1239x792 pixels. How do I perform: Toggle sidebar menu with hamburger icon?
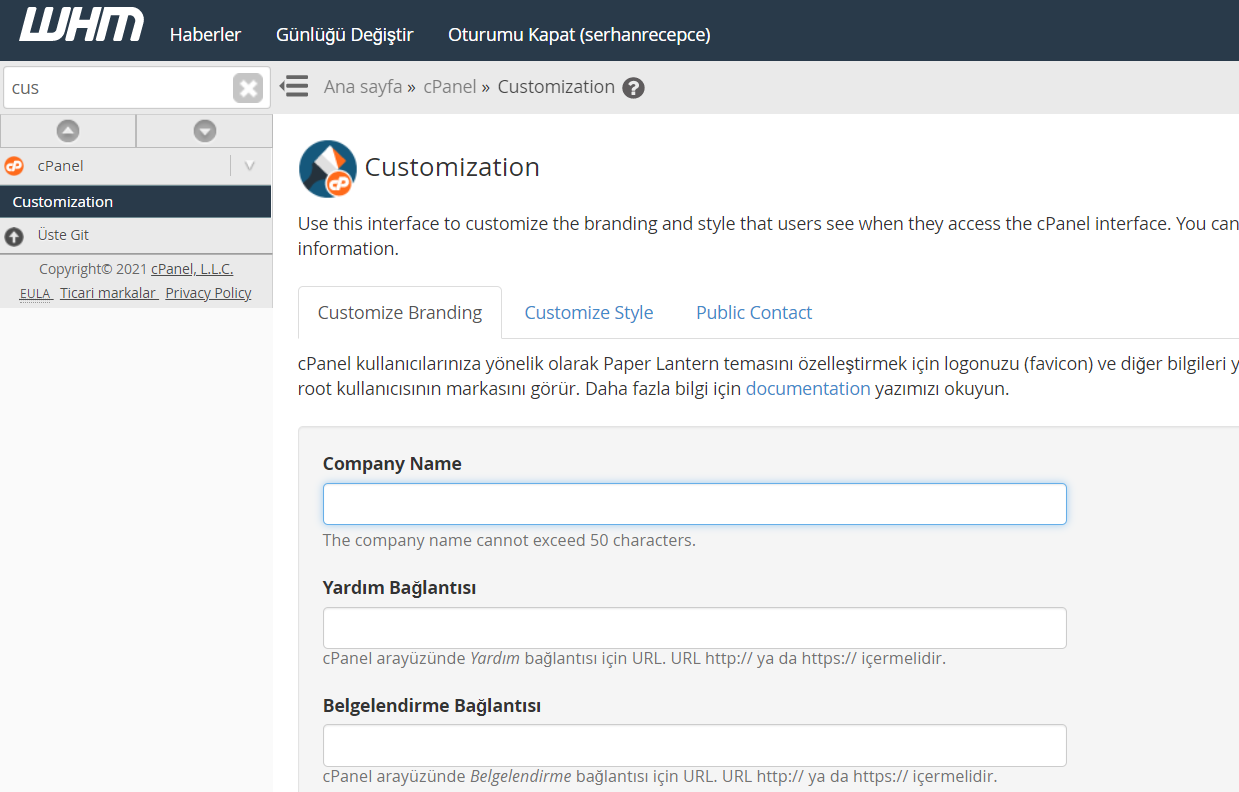294,86
